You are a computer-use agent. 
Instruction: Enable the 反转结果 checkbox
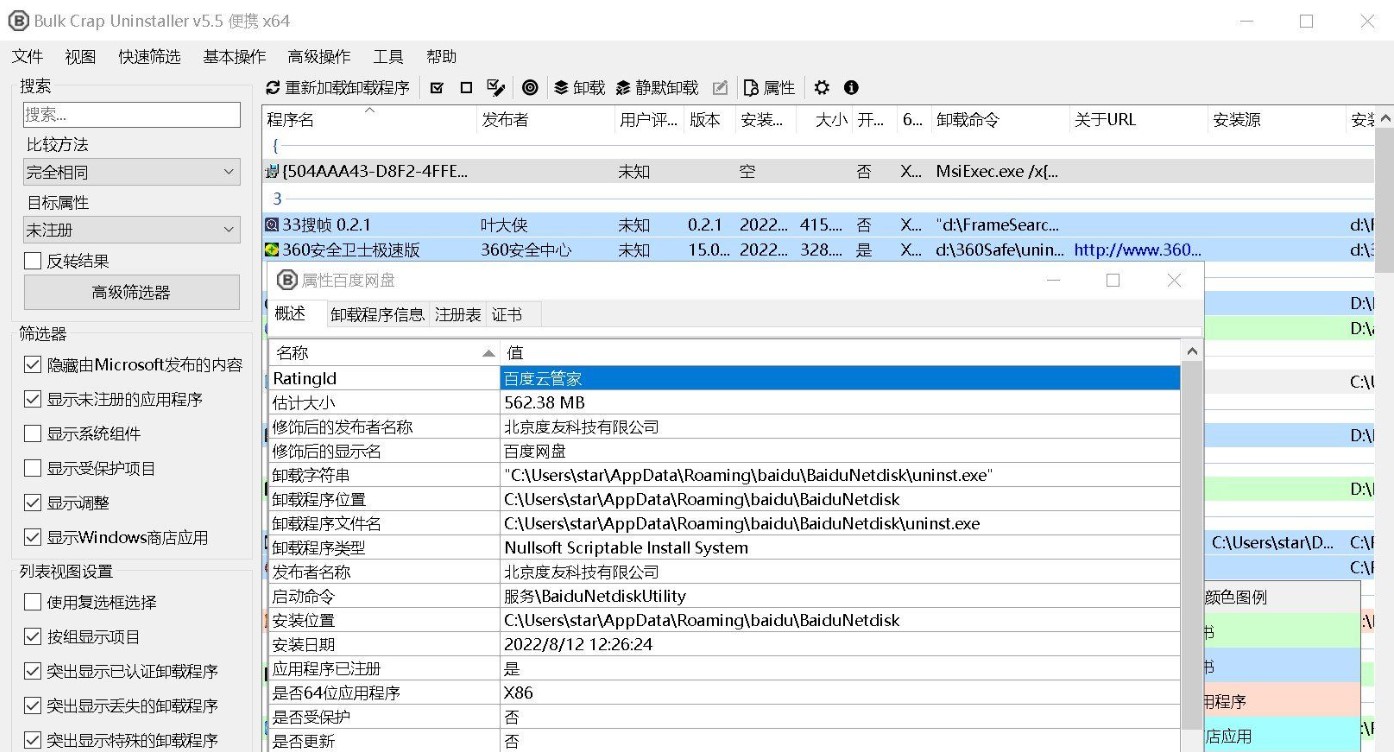click(x=32, y=261)
